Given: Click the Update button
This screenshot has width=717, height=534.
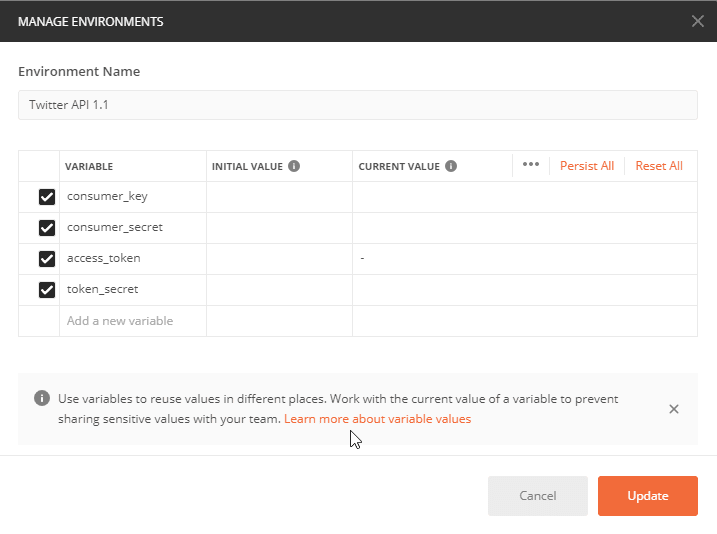Looking at the screenshot, I should (647, 496).
